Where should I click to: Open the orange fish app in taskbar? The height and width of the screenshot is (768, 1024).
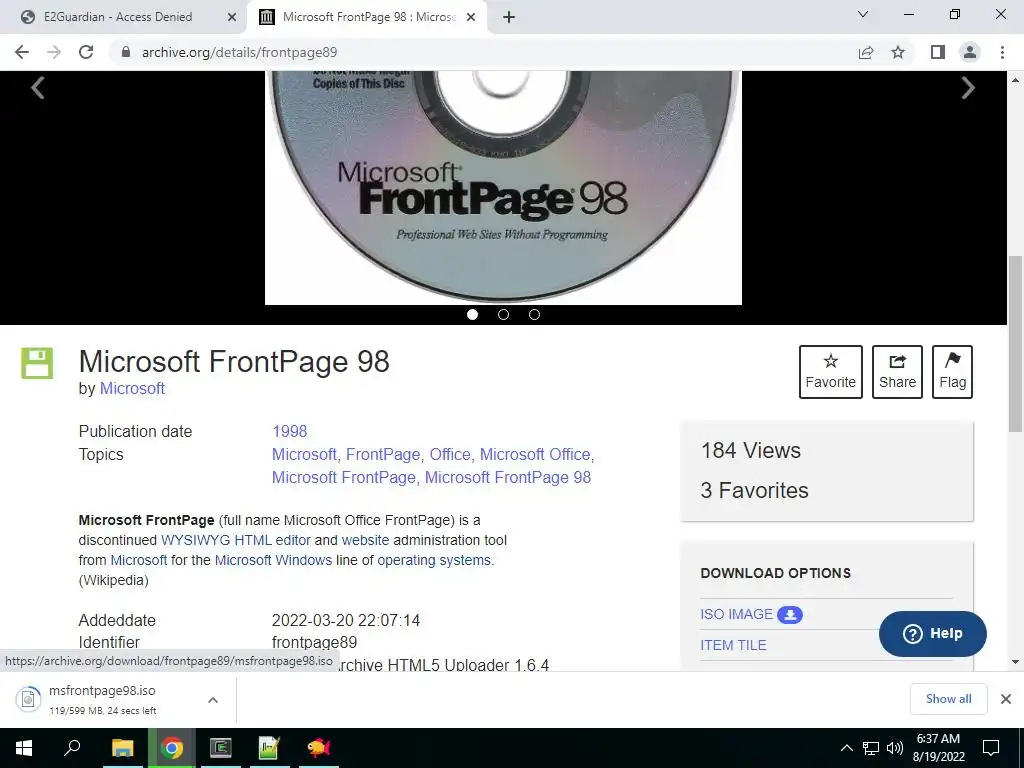[x=319, y=748]
